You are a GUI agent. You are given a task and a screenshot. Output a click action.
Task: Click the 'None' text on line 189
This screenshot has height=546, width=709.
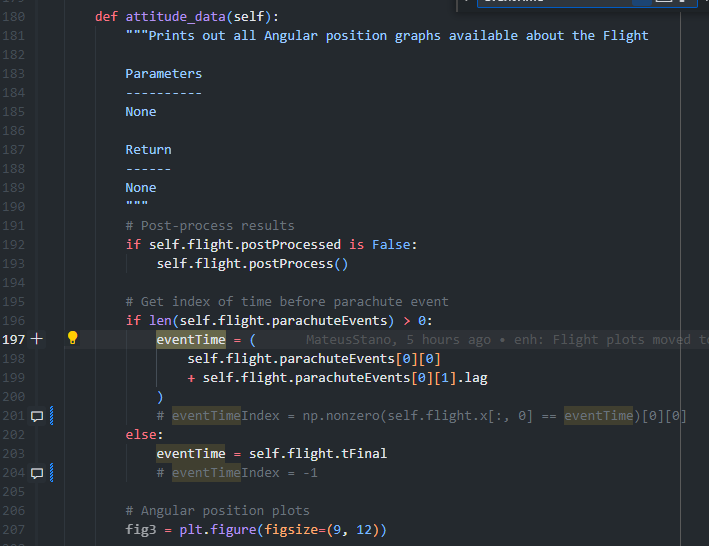pos(141,188)
